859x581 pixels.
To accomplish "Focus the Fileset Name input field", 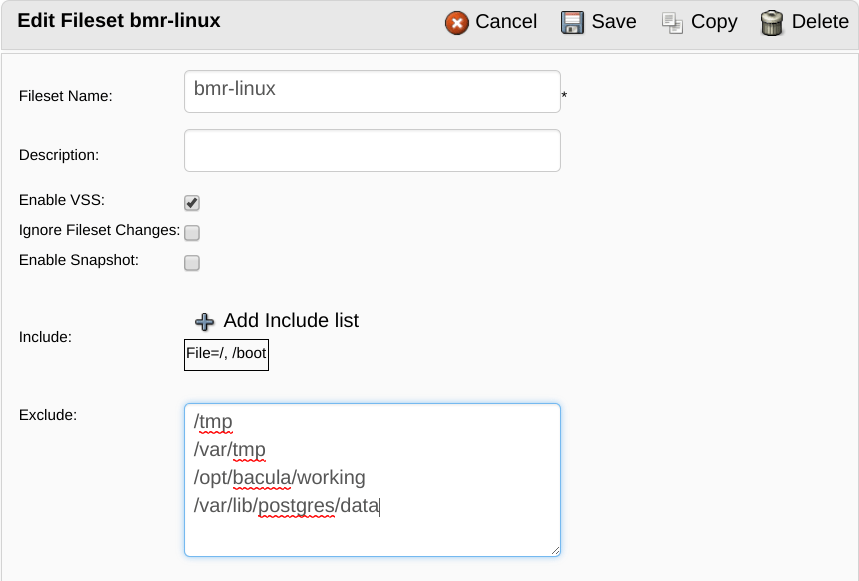I will pyautogui.click(x=373, y=91).
